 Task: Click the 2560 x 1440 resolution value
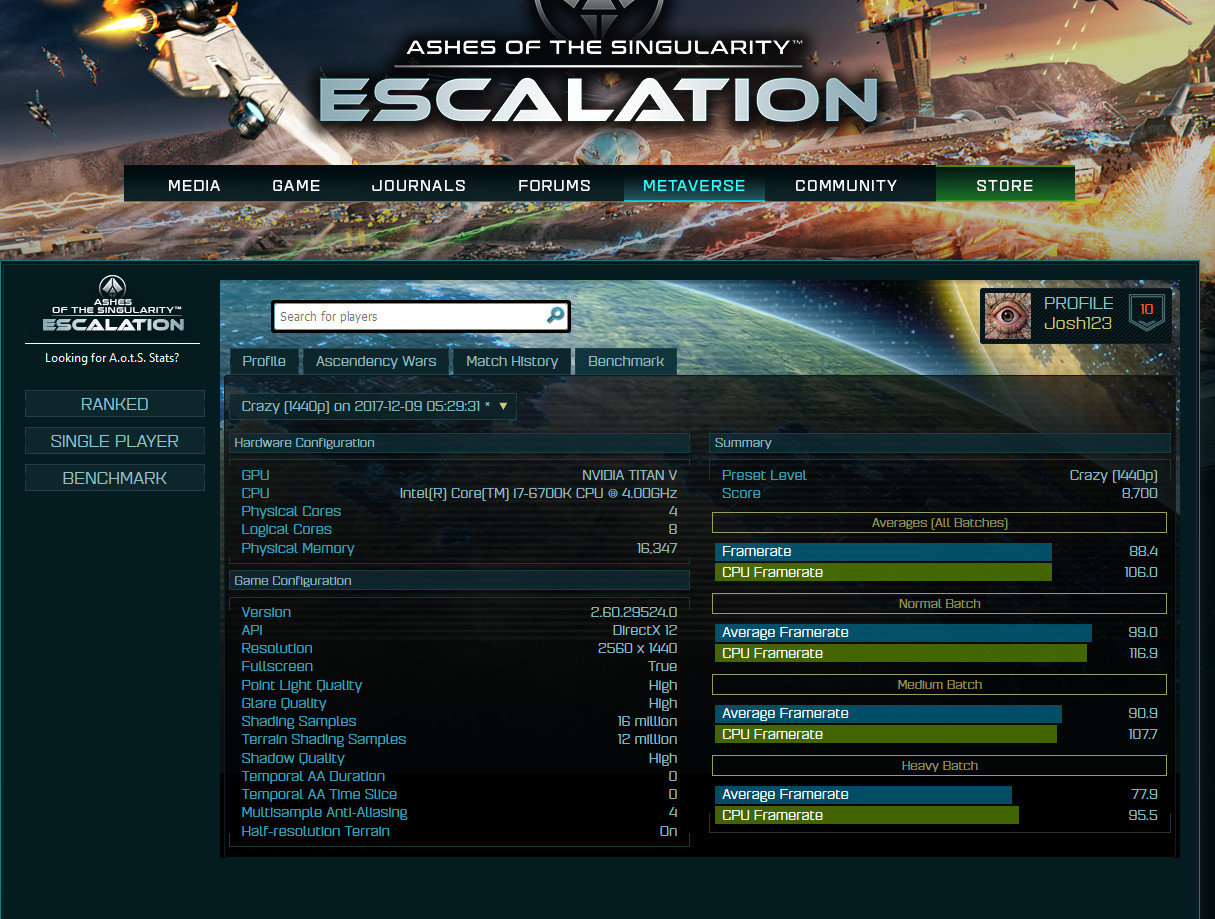click(x=637, y=648)
